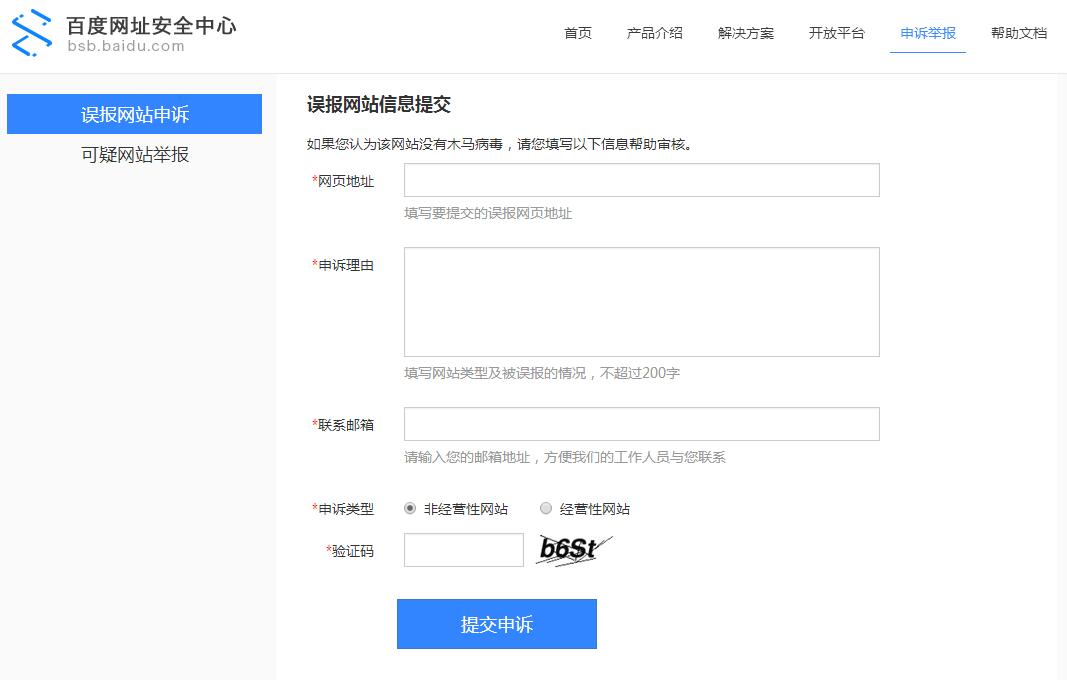The height and width of the screenshot is (680, 1067).
Task: Click the bsb.baidu.com text under the title
Action: click(x=126, y=46)
